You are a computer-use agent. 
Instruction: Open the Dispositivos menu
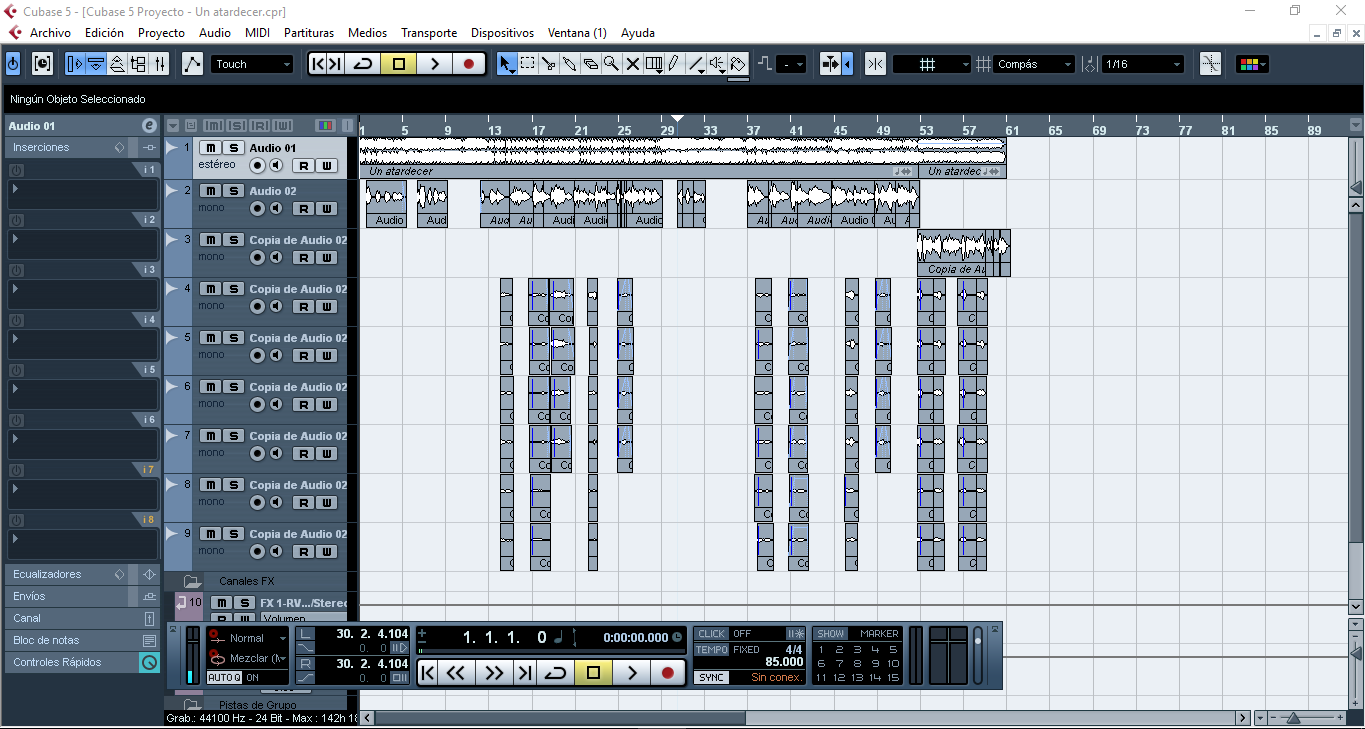pos(502,33)
